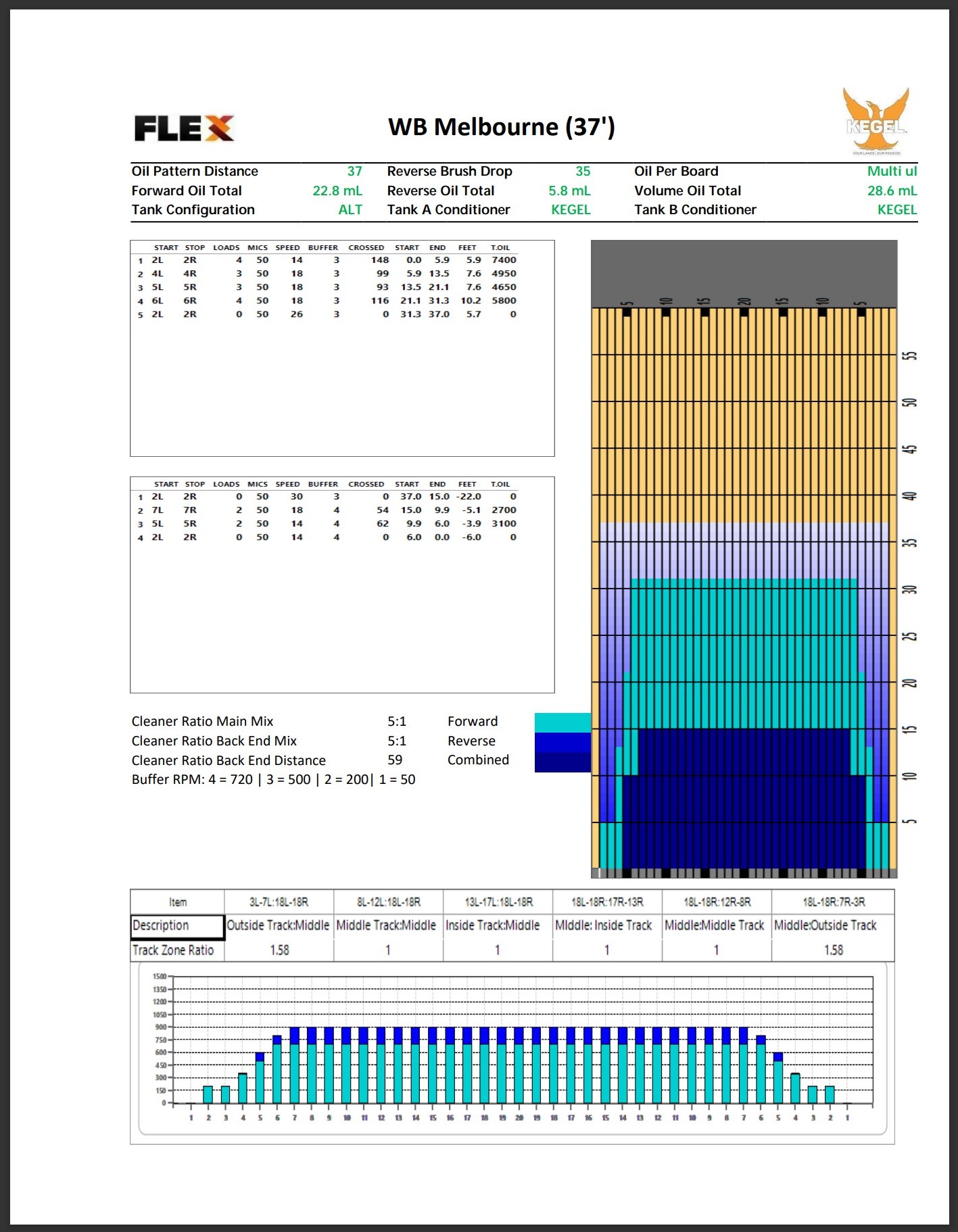Select the Tank A Conditioner label
958x1232 pixels.
[x=448, y=210]
